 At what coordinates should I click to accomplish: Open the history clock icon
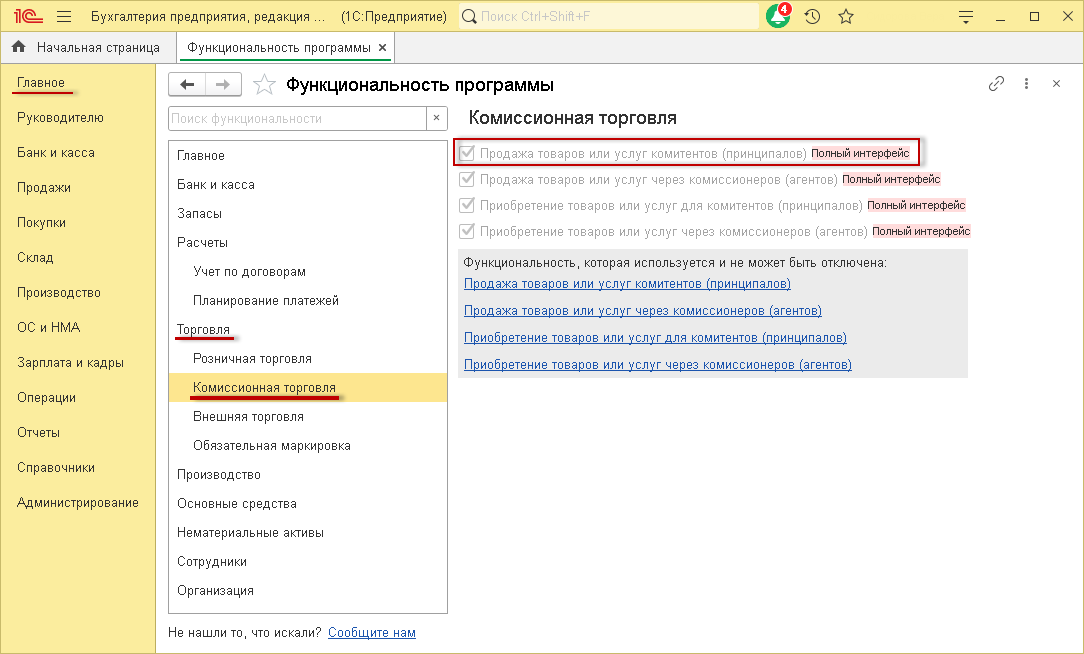click(812, 17)
